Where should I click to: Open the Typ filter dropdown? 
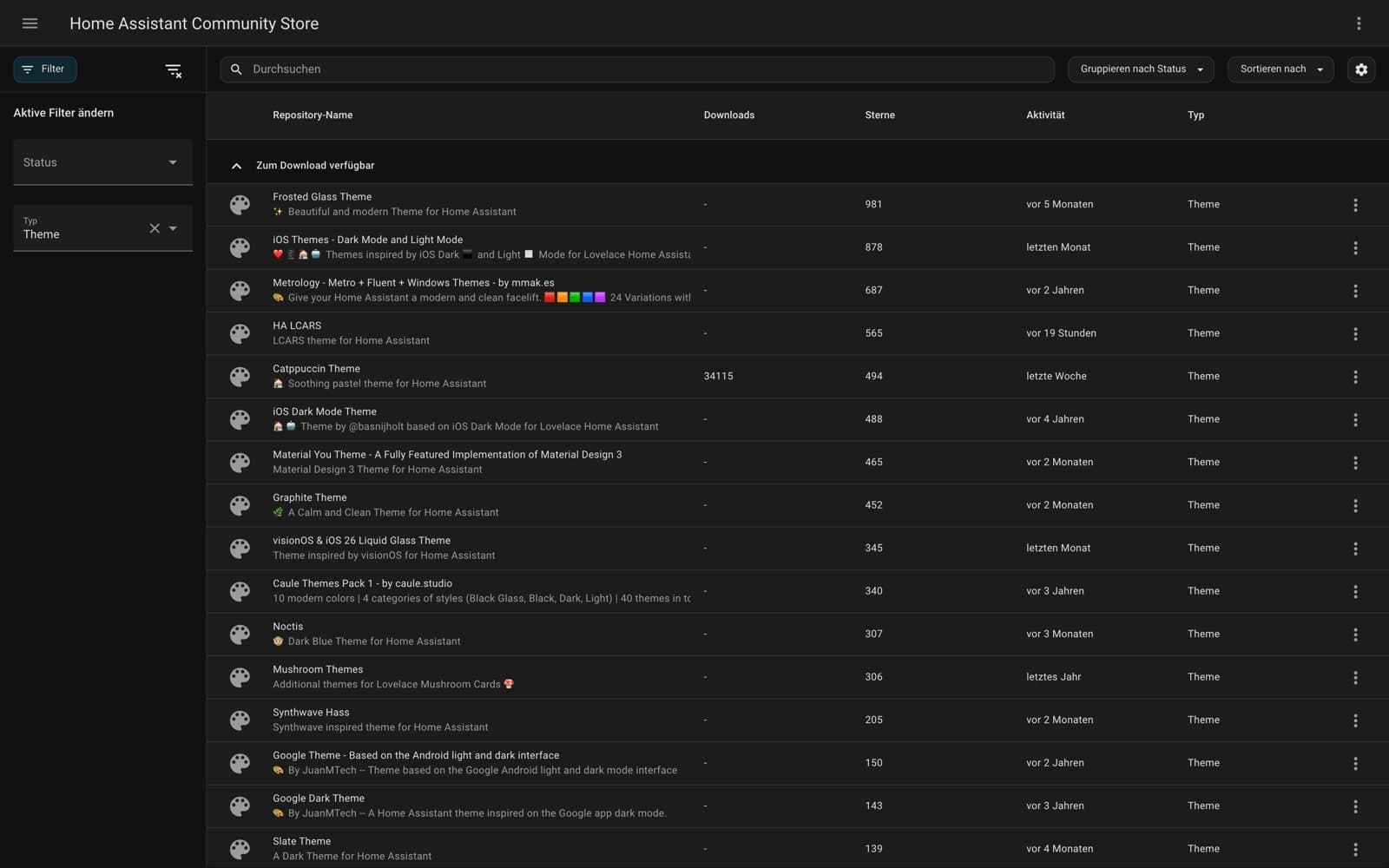[102, 228]
